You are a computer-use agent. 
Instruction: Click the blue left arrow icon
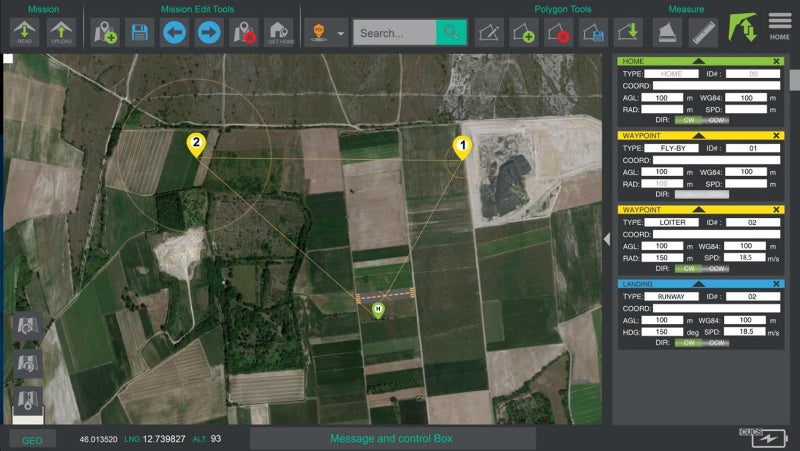175,32
